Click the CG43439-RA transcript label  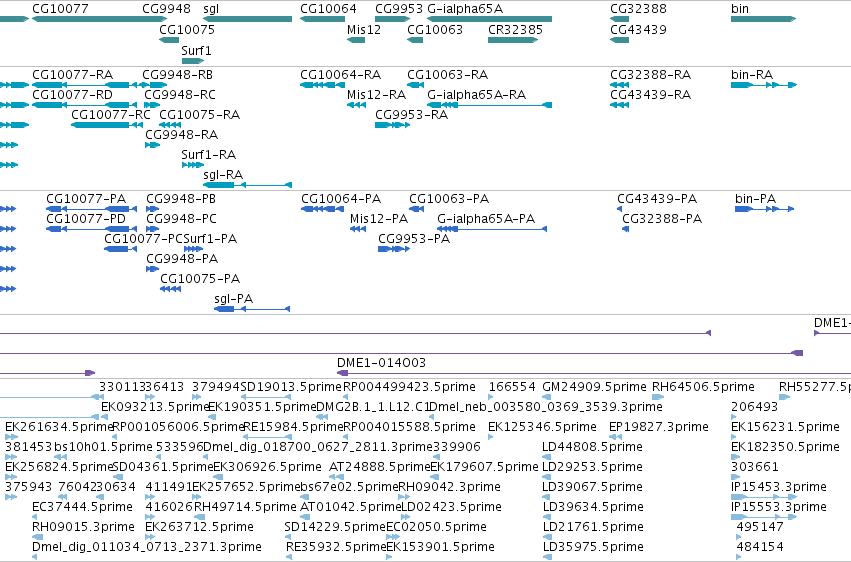(x=651, y=94)
